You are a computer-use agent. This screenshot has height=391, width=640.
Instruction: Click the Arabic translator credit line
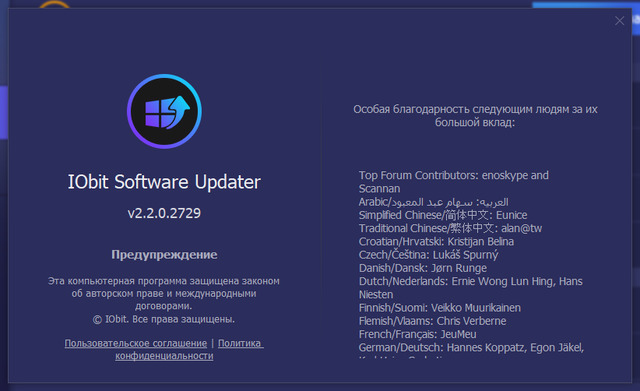pos(433,202)
